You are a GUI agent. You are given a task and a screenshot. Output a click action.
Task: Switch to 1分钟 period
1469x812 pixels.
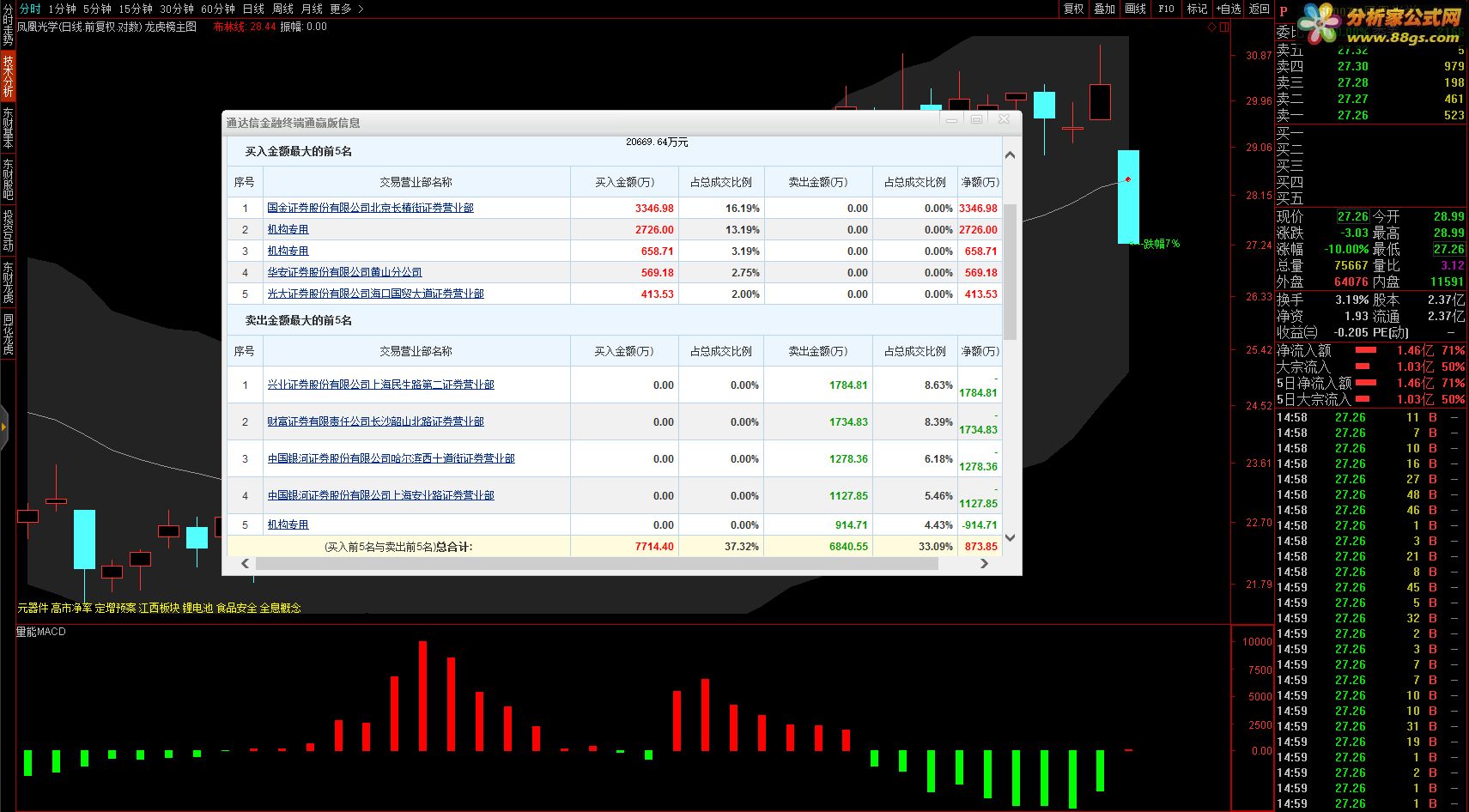coord(62,9)
